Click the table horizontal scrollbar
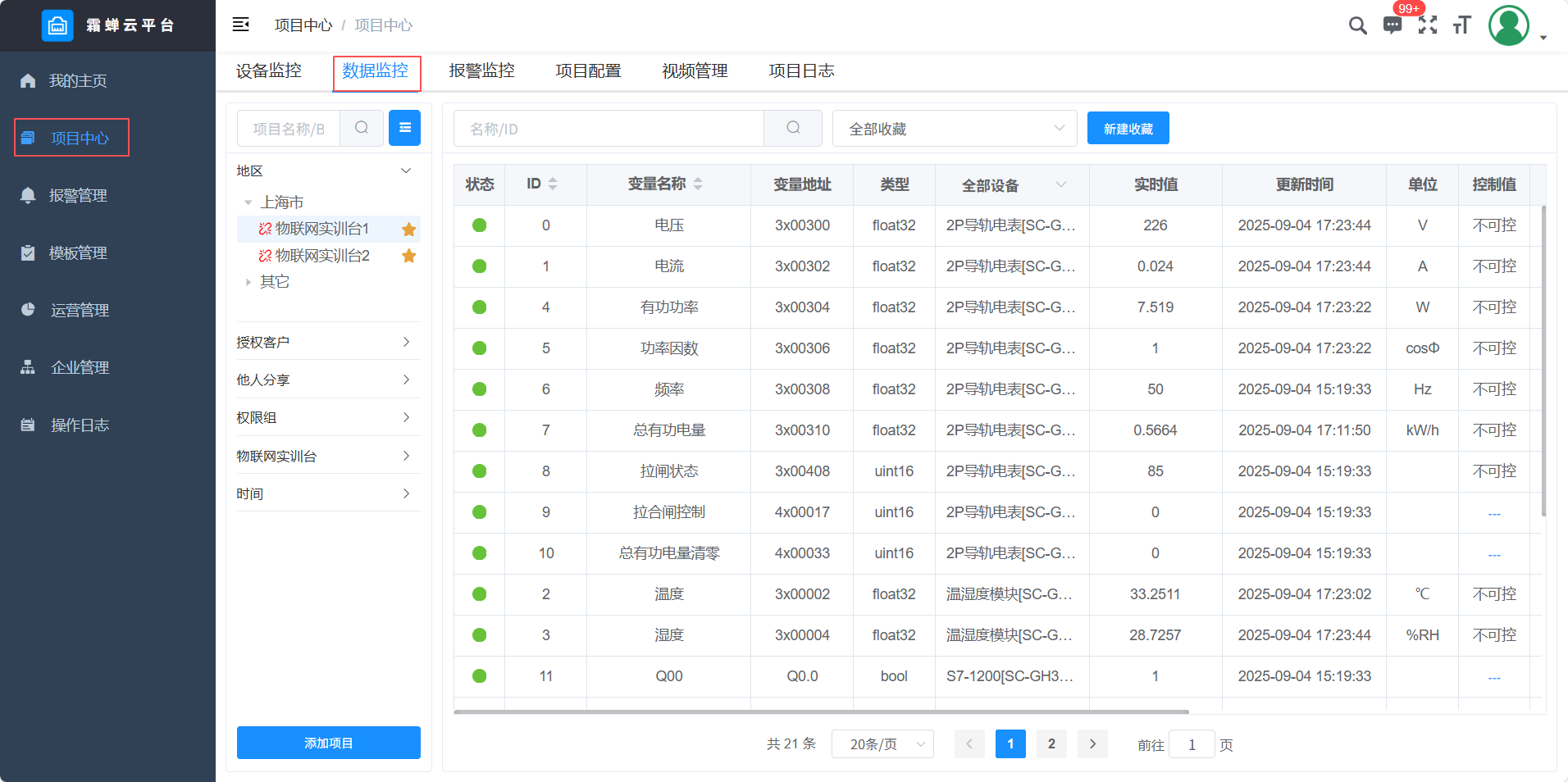1568x782 pixels. [x=820, y=712]
